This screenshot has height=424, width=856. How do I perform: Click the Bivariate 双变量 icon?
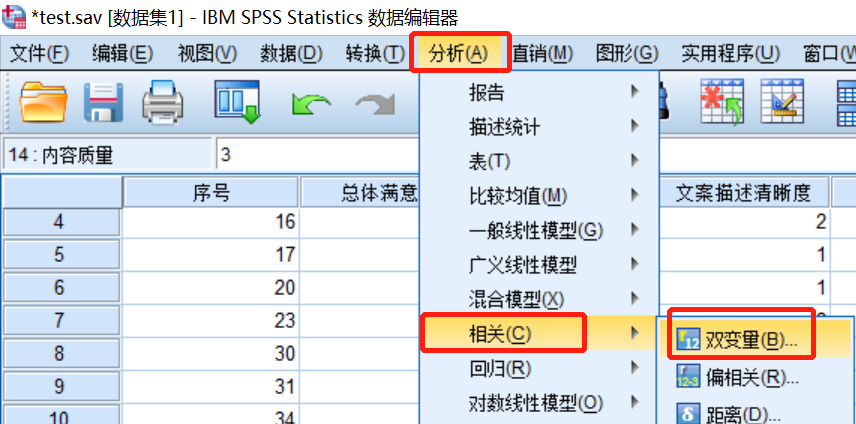[x=687, y=339]
